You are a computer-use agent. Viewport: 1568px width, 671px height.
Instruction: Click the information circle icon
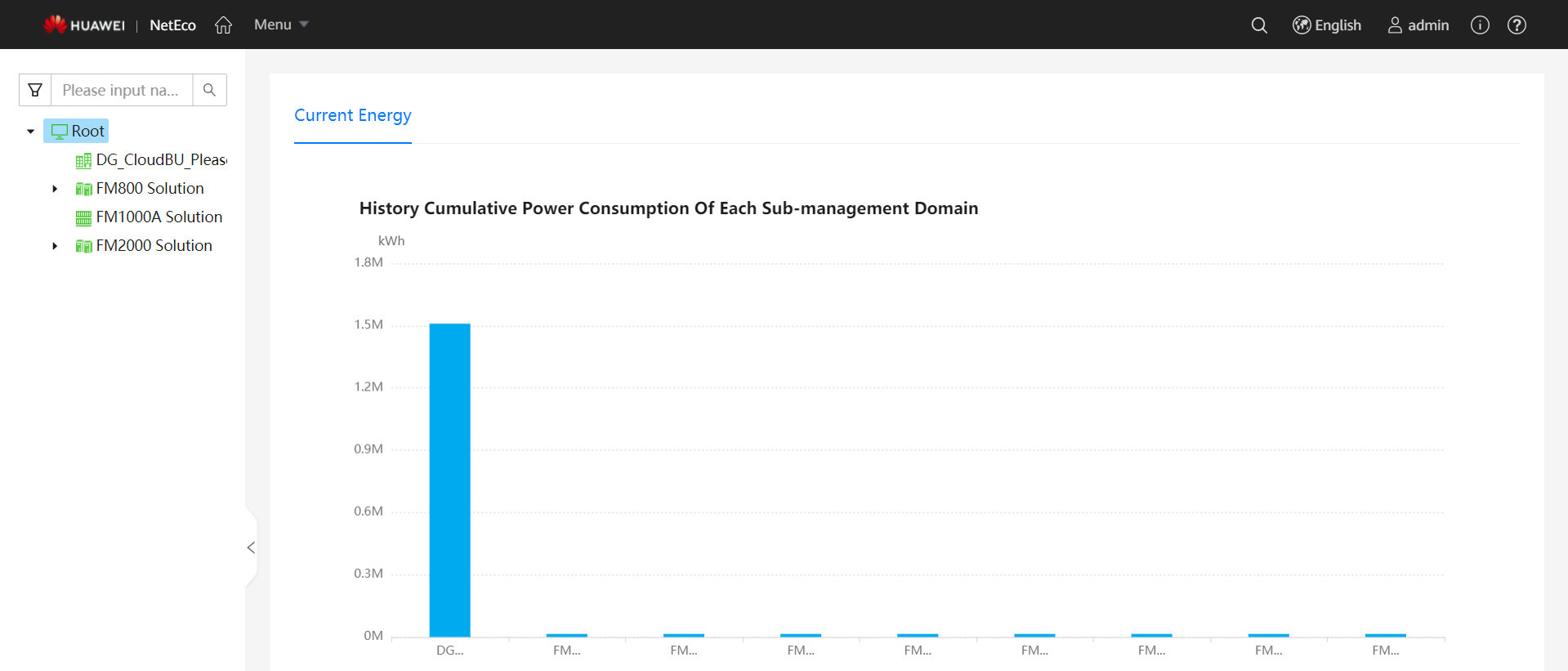click(1480, 25)
